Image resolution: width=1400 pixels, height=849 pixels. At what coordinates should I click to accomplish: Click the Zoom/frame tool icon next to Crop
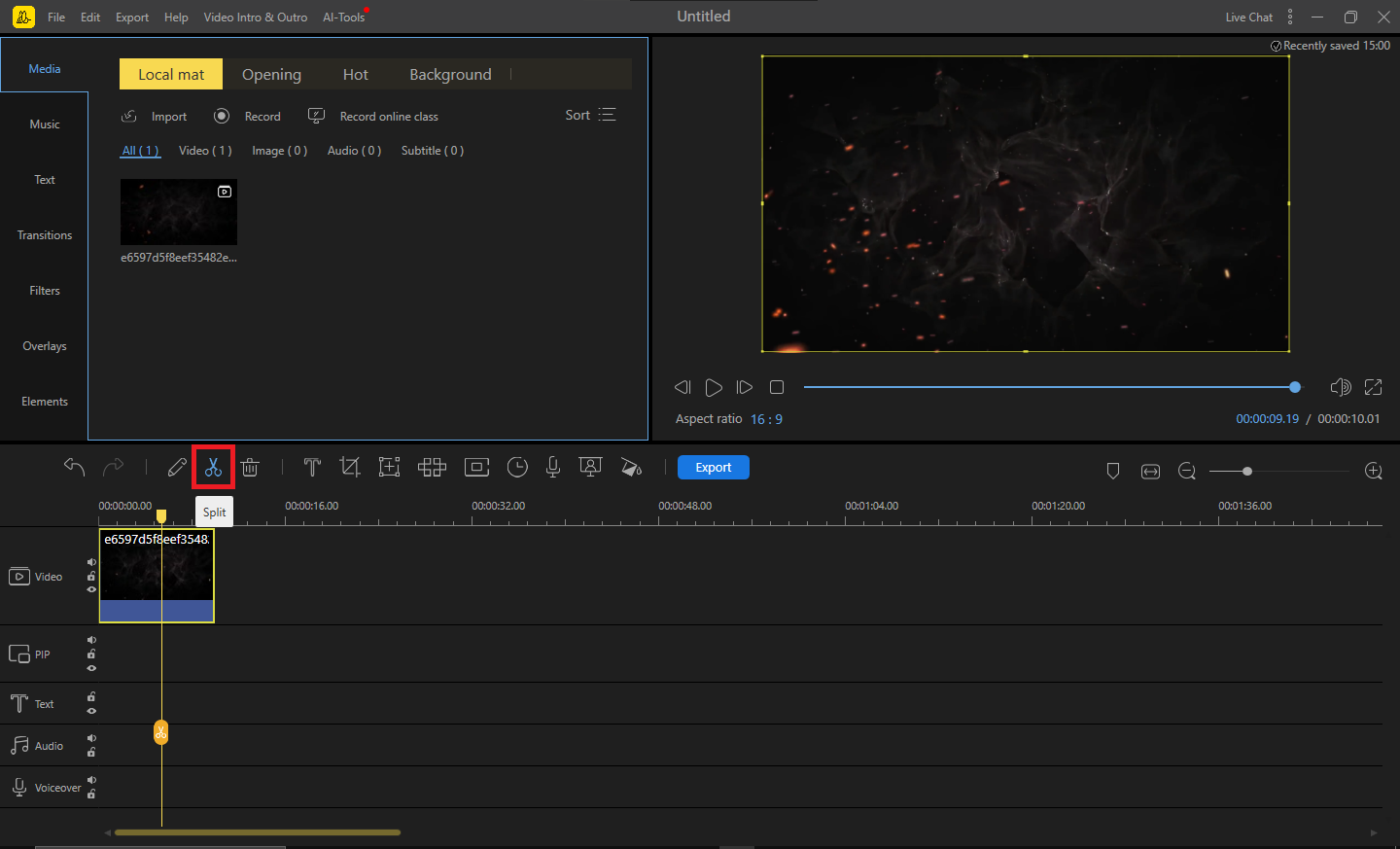coord(389,468)
